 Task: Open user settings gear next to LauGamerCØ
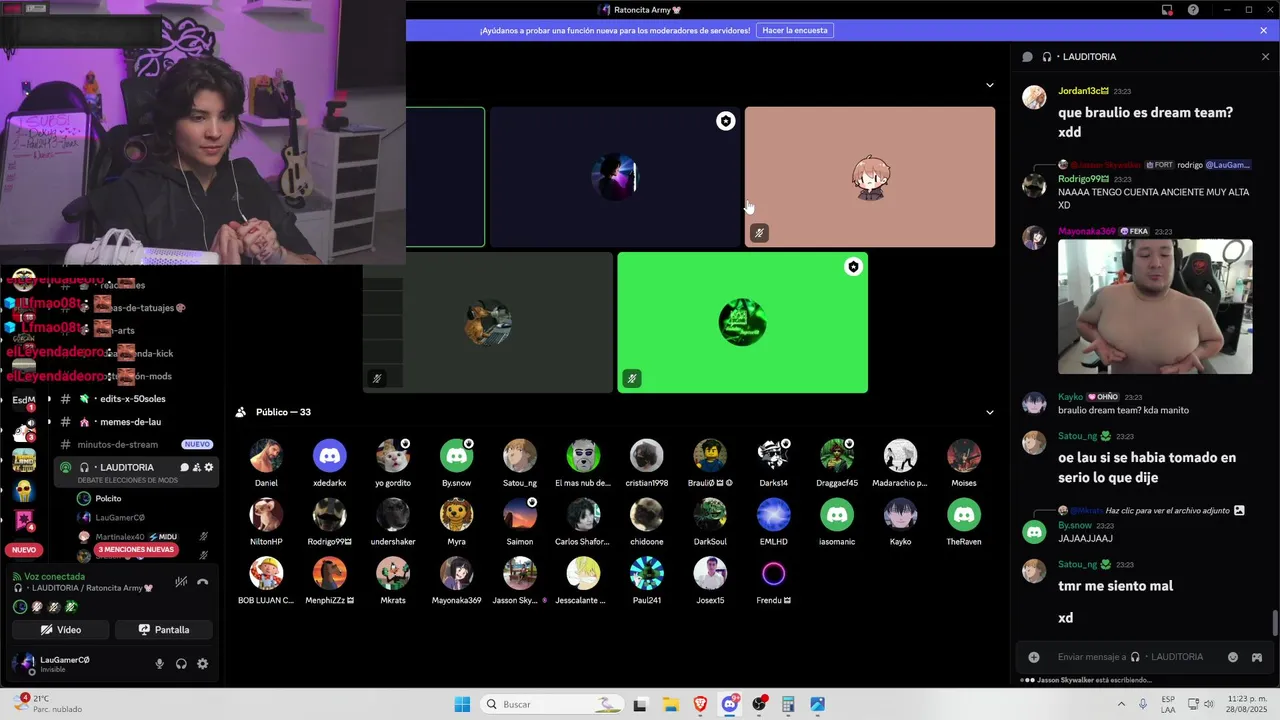pyautogui.click(x=203, y=664)
